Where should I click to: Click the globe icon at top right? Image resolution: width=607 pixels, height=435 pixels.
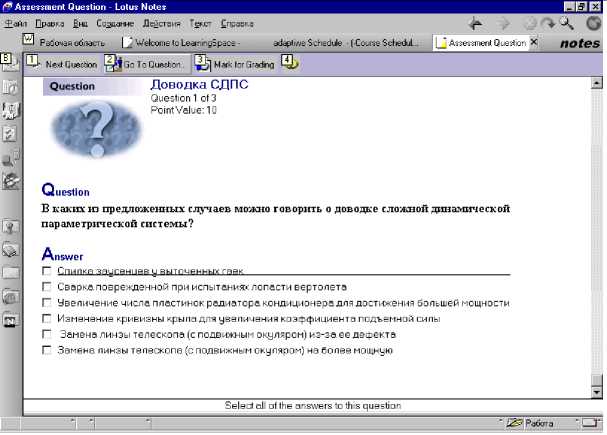click(x=593, y=24)
